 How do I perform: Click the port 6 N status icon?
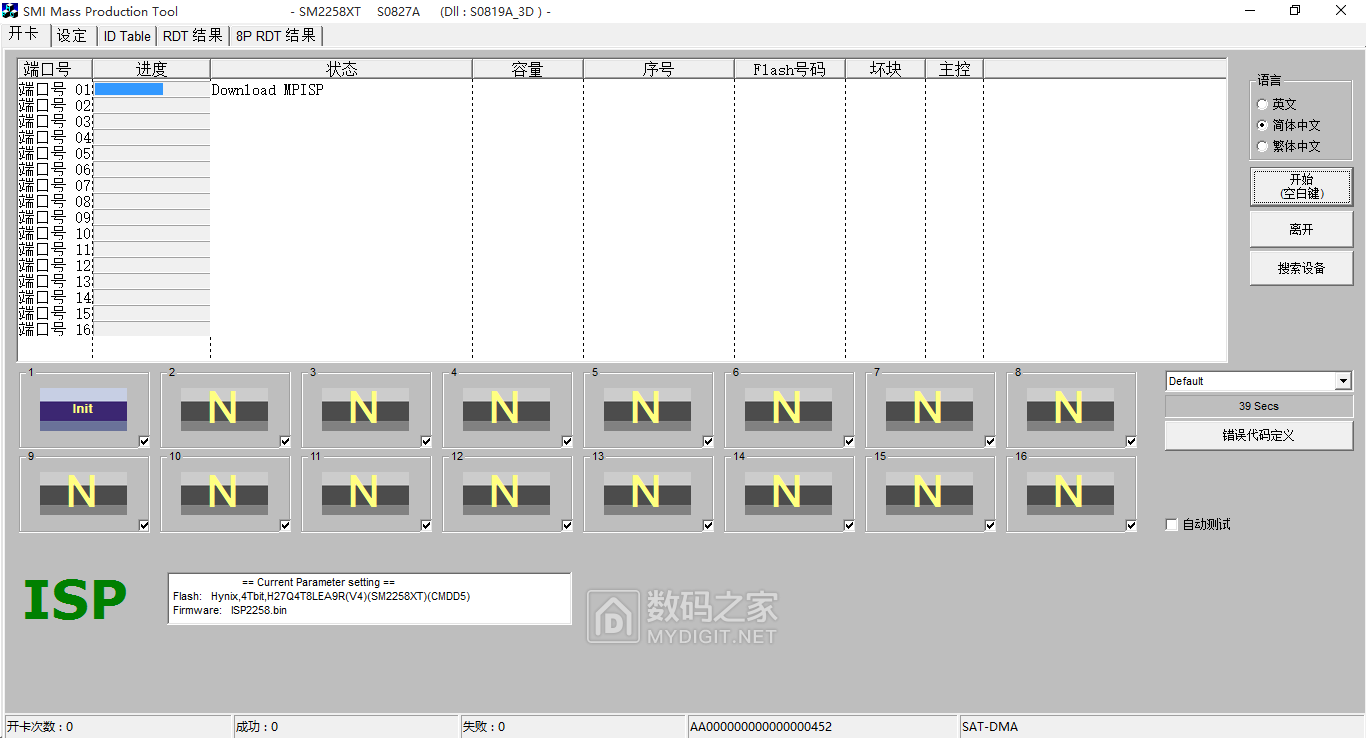tap(788, 409)
